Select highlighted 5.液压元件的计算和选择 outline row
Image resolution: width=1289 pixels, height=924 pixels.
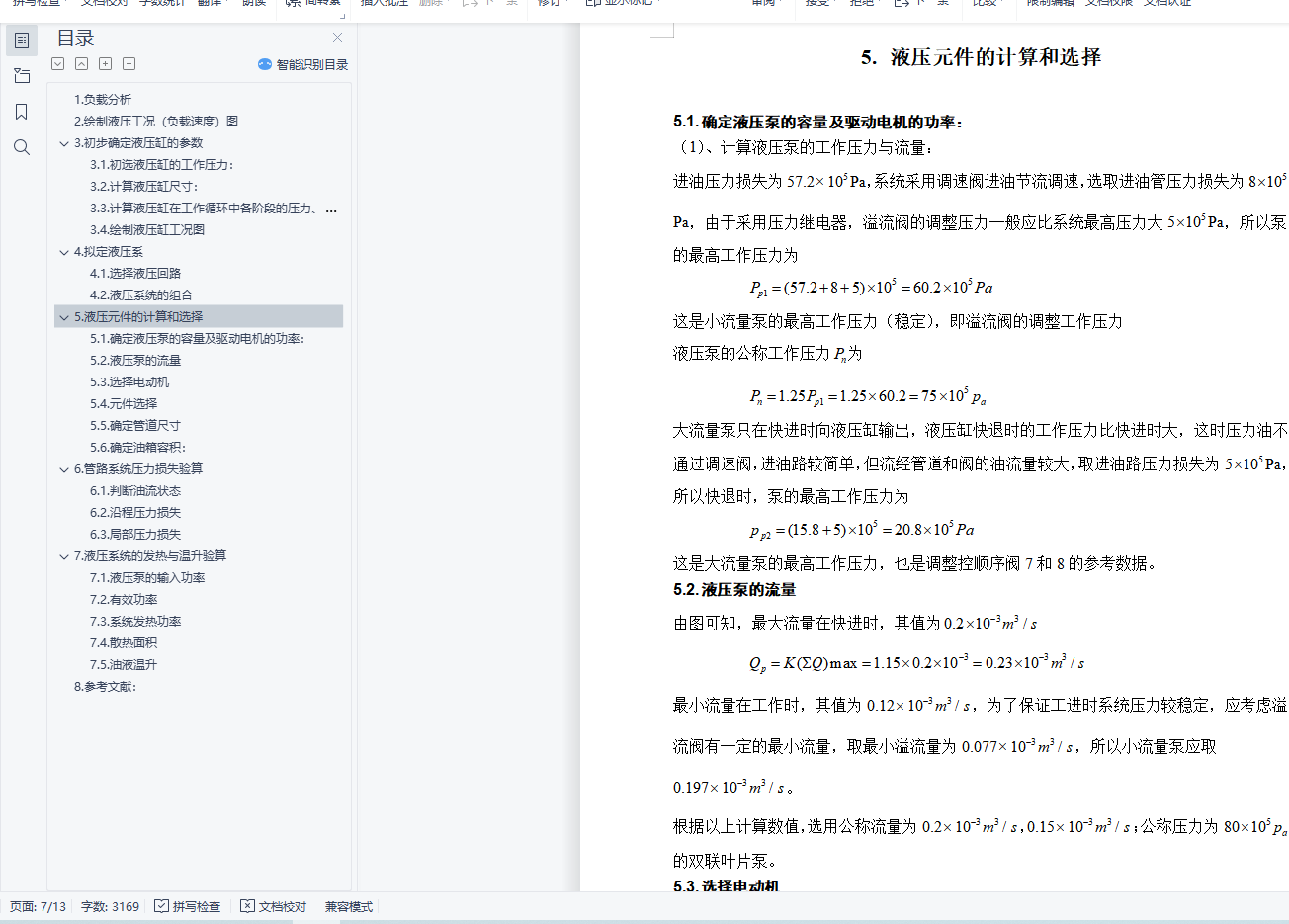(x=199, y=317)
